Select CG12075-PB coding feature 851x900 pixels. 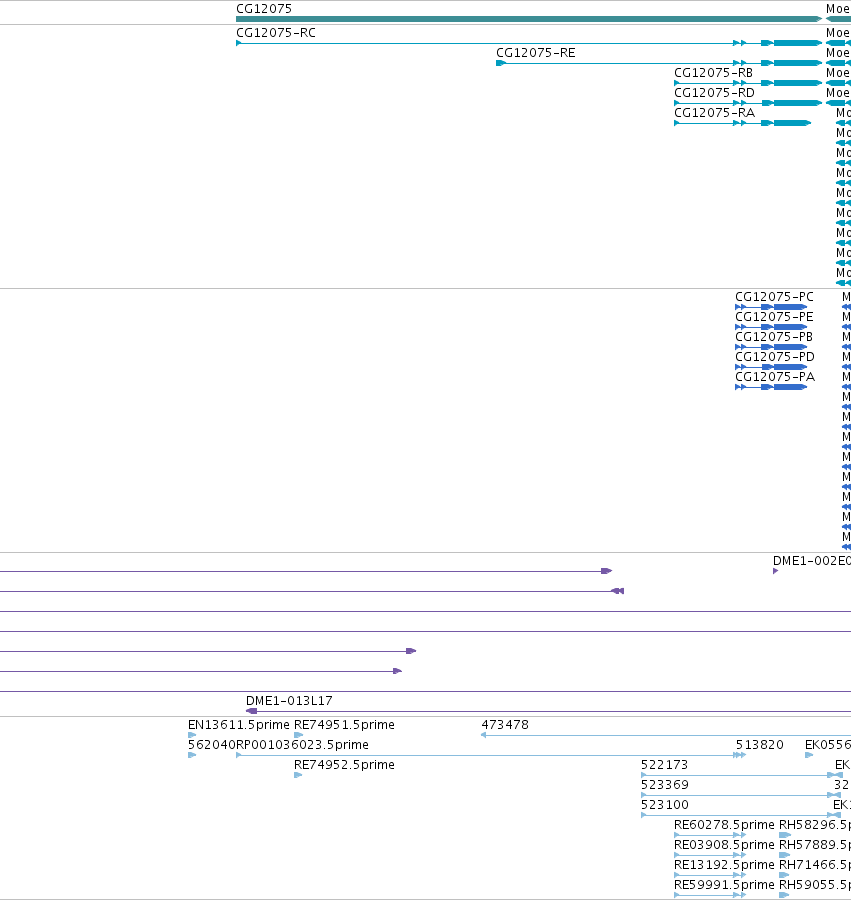pyautogui.click(x=774, y=337)
